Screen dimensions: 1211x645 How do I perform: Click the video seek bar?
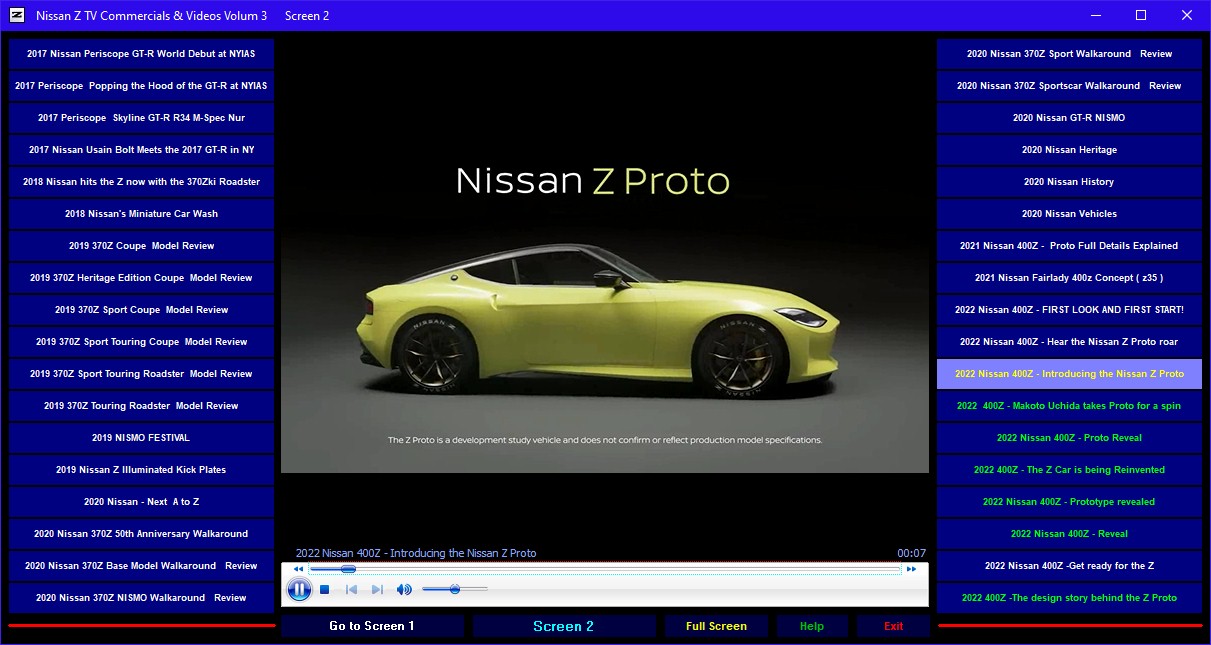pyautogui.click(x=605, y=569)
